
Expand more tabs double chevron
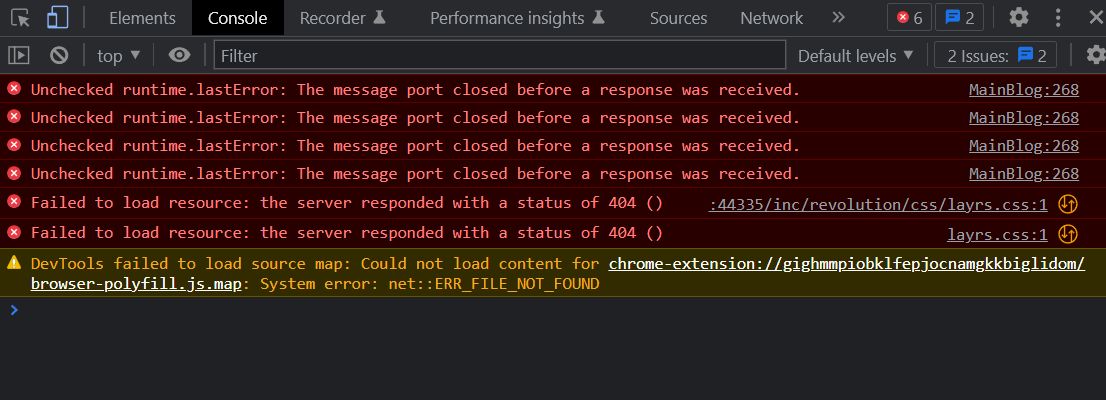click(838, 18)
